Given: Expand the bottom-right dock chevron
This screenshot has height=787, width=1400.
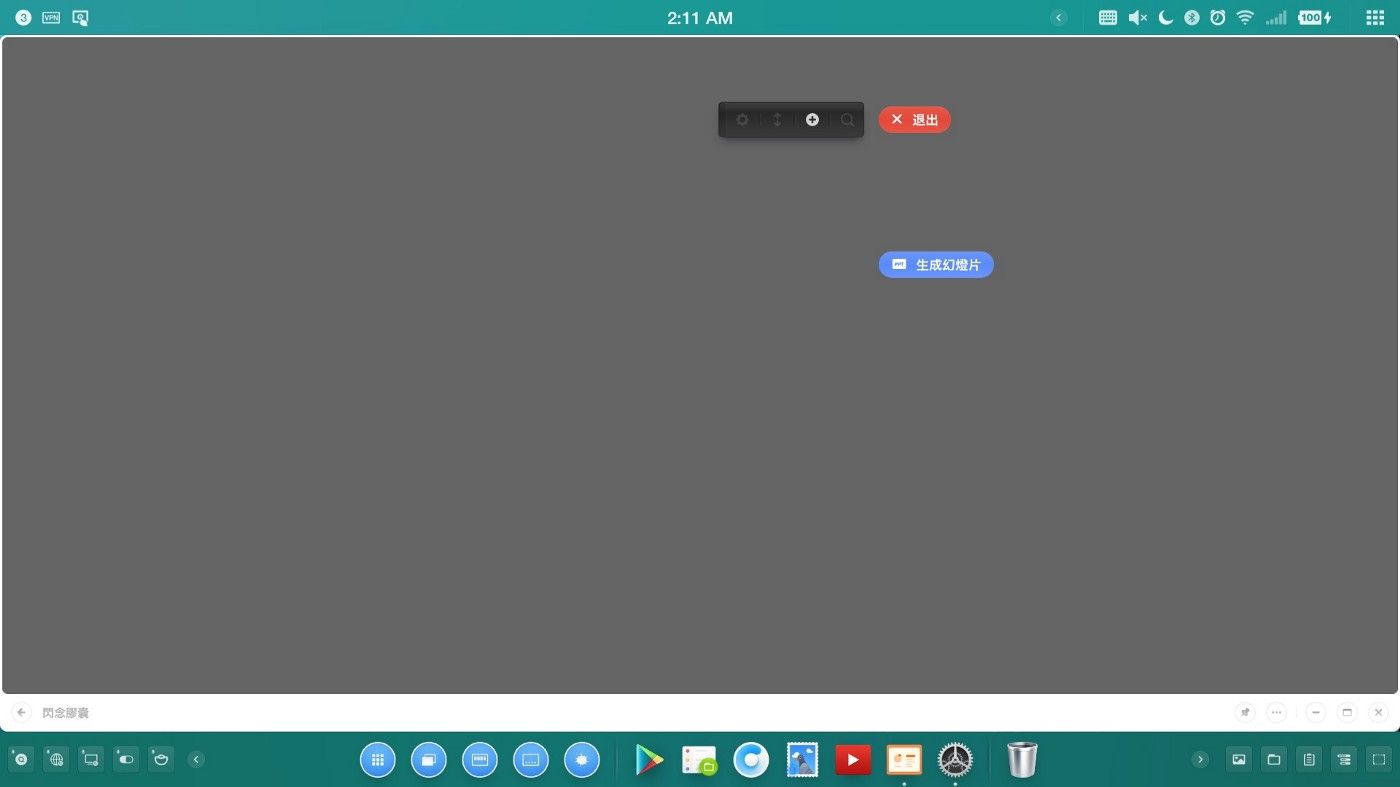Looking at the screenshot, I should [x=1201, y=760].
